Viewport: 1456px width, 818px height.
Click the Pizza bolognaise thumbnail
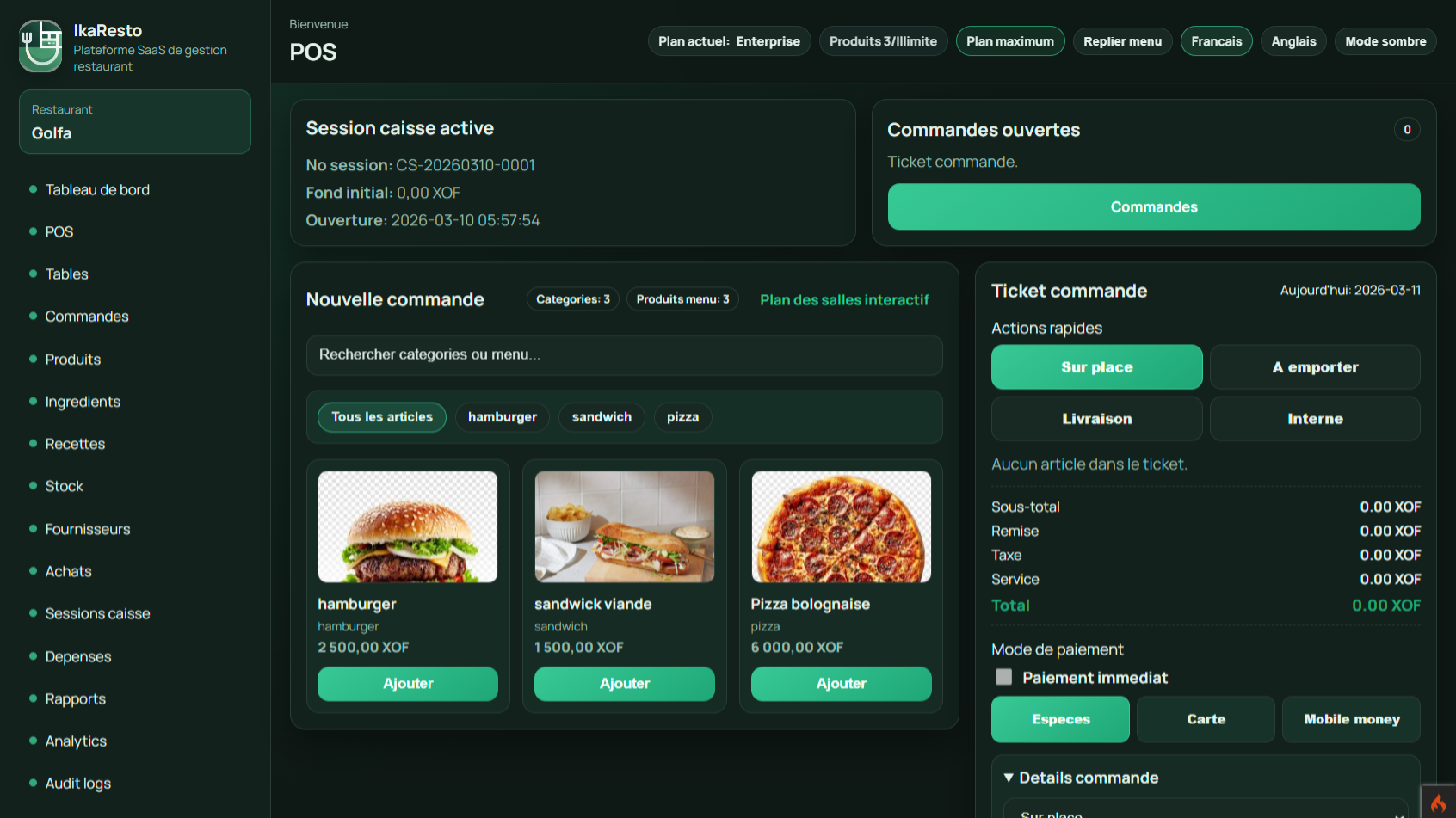click(841, 526)
